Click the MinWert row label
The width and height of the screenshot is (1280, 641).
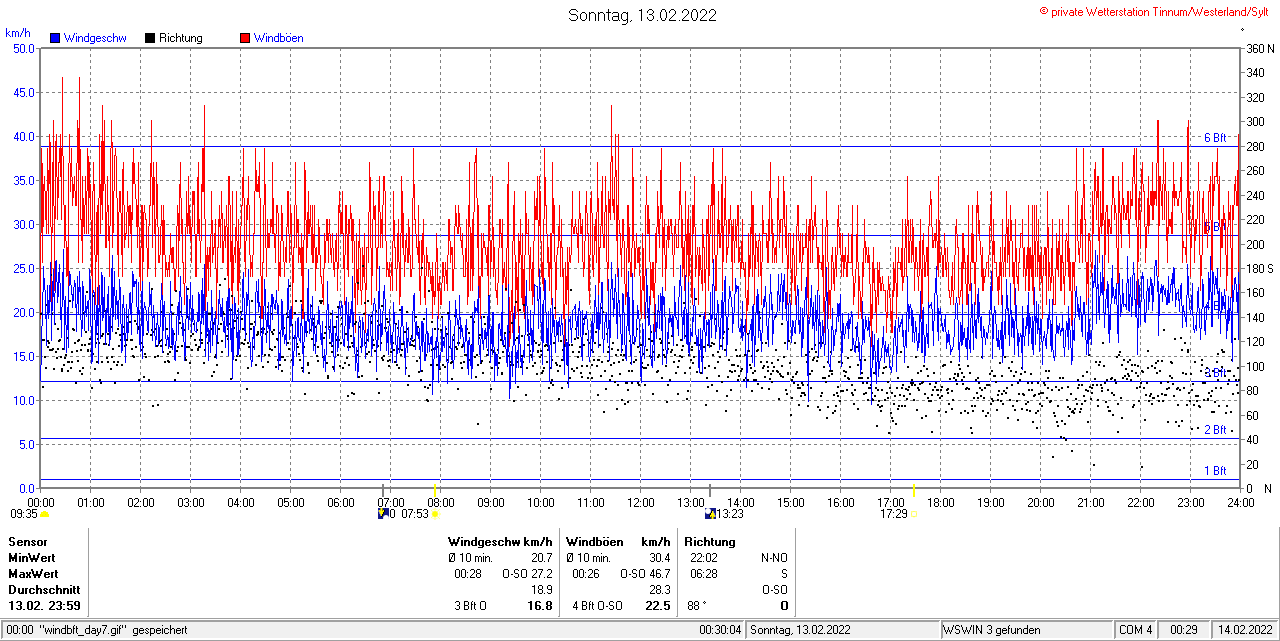[32, 558]
